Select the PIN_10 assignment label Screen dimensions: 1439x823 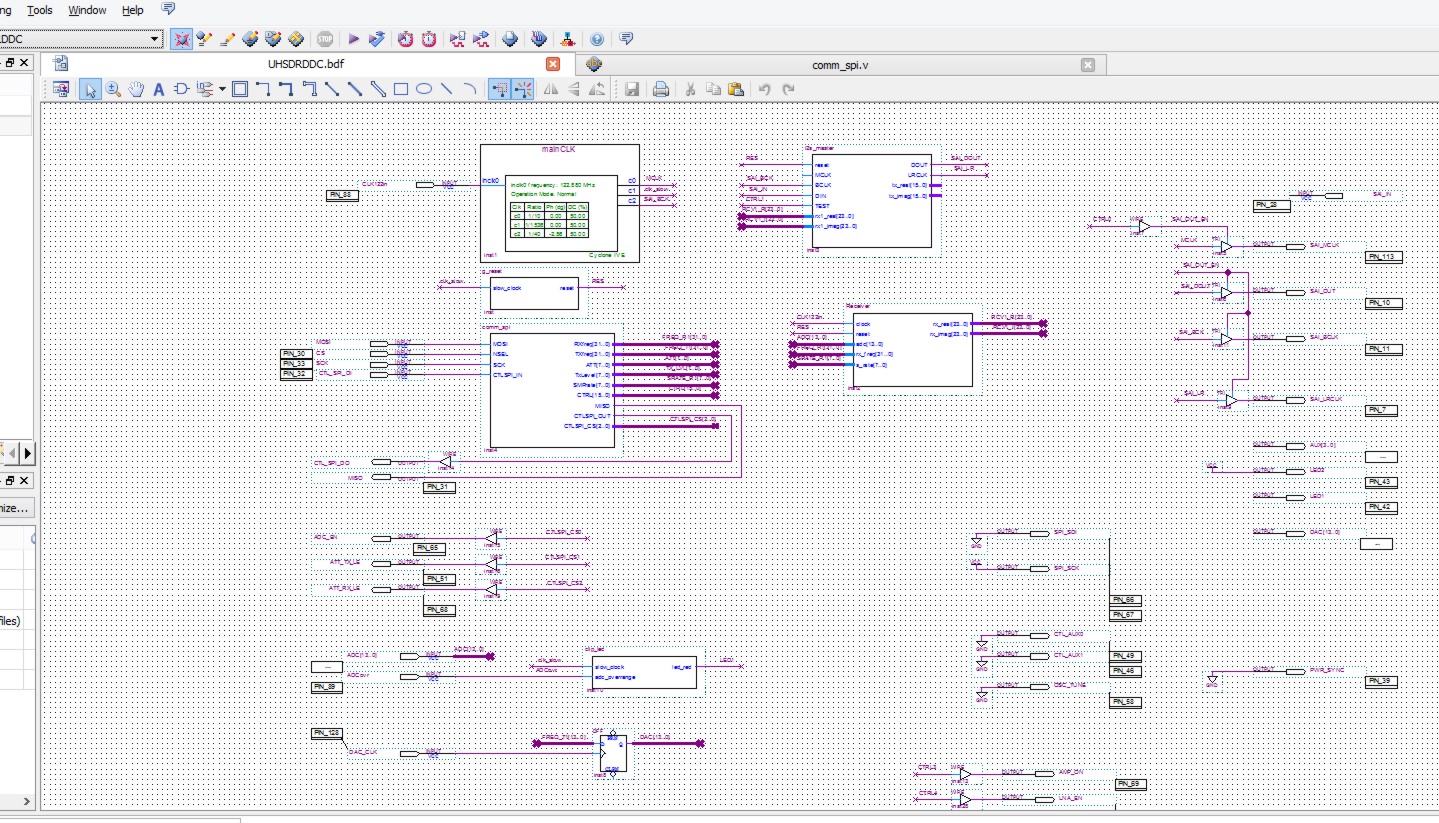tap(1384, 303)
